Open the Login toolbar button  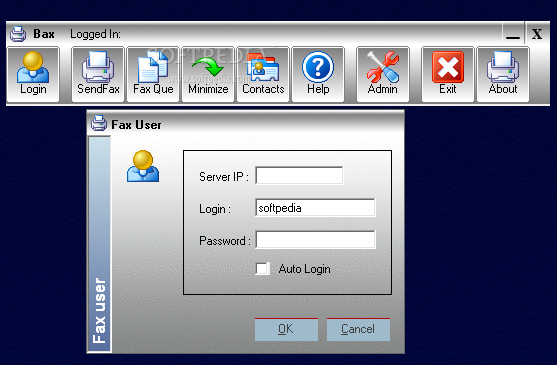[33, 74]
